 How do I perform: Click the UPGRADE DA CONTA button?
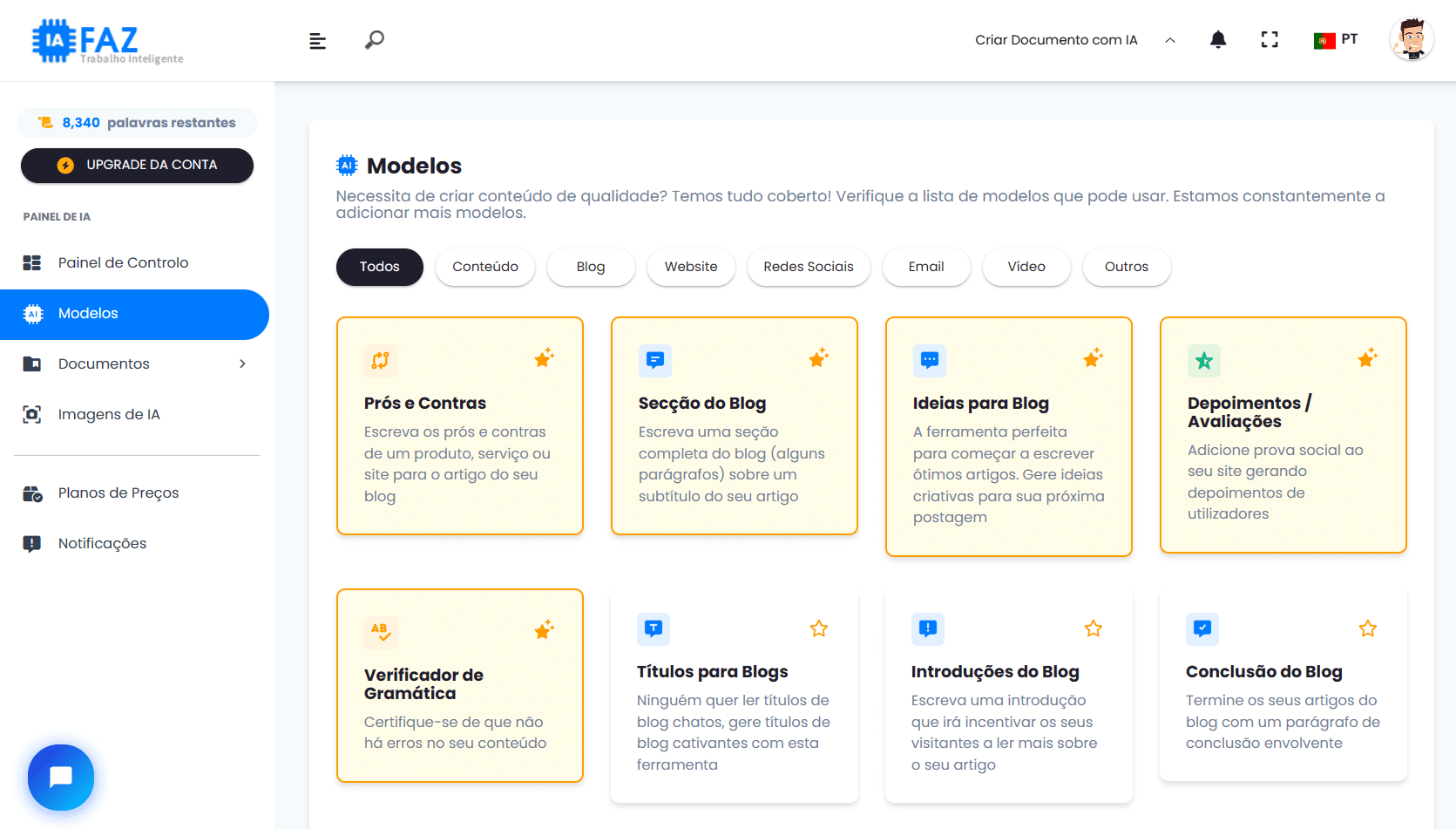point(137,166)
